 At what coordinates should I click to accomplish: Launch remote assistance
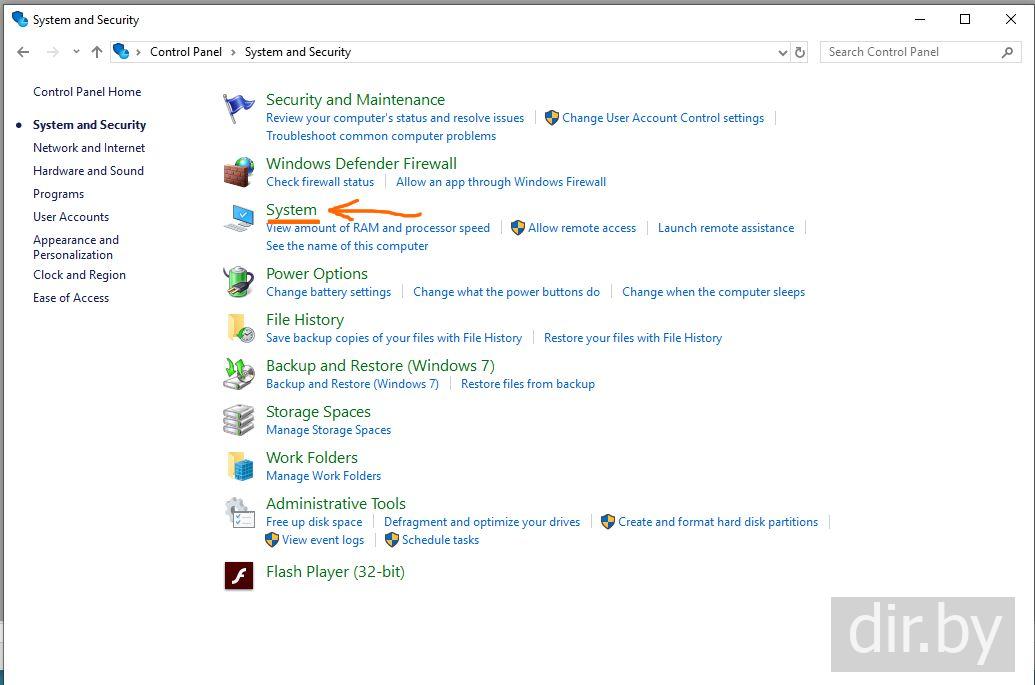726,228
